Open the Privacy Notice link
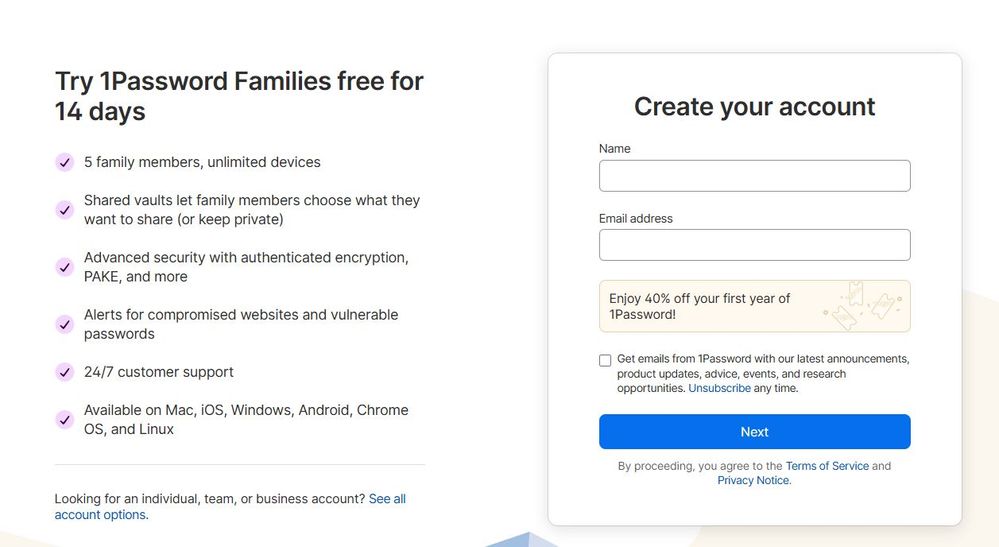999x547 pixels. [x=753, y=481]
